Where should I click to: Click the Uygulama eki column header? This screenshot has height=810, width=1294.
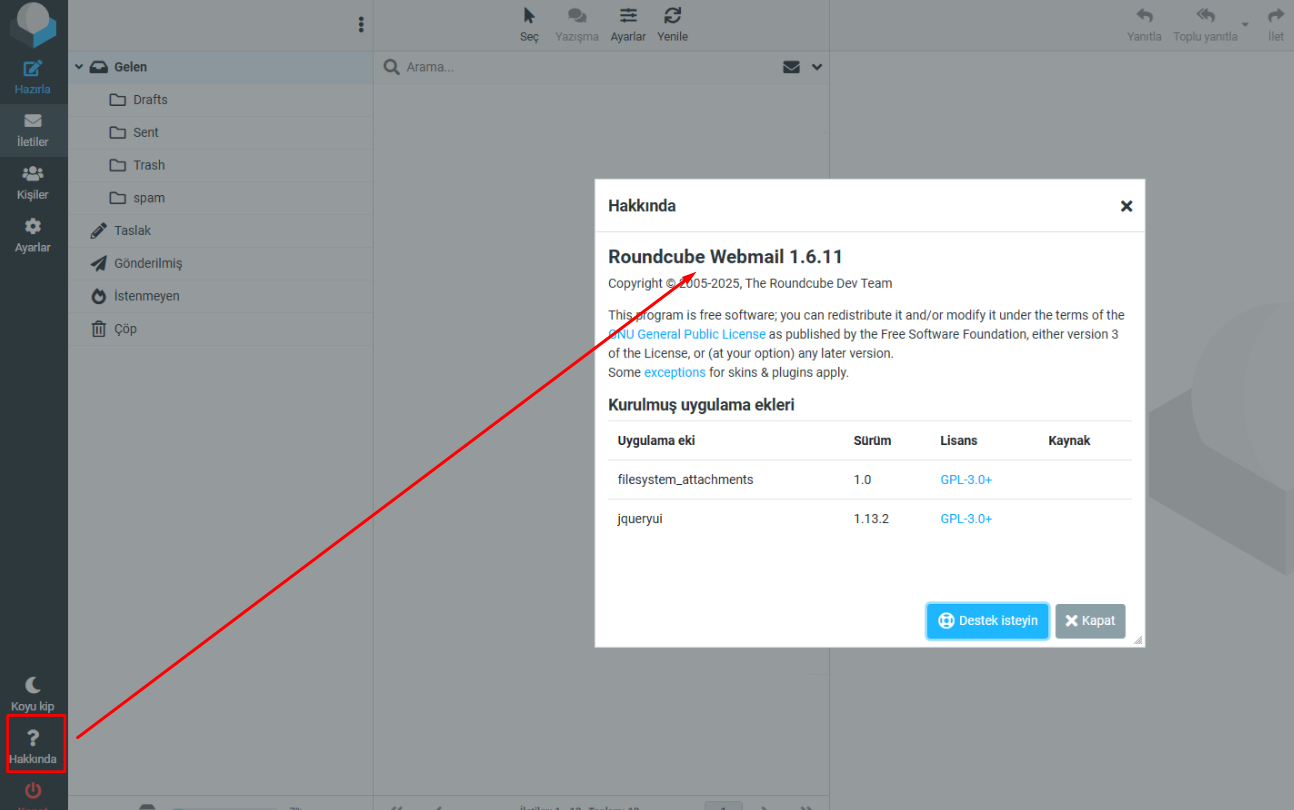coord(656,441)
